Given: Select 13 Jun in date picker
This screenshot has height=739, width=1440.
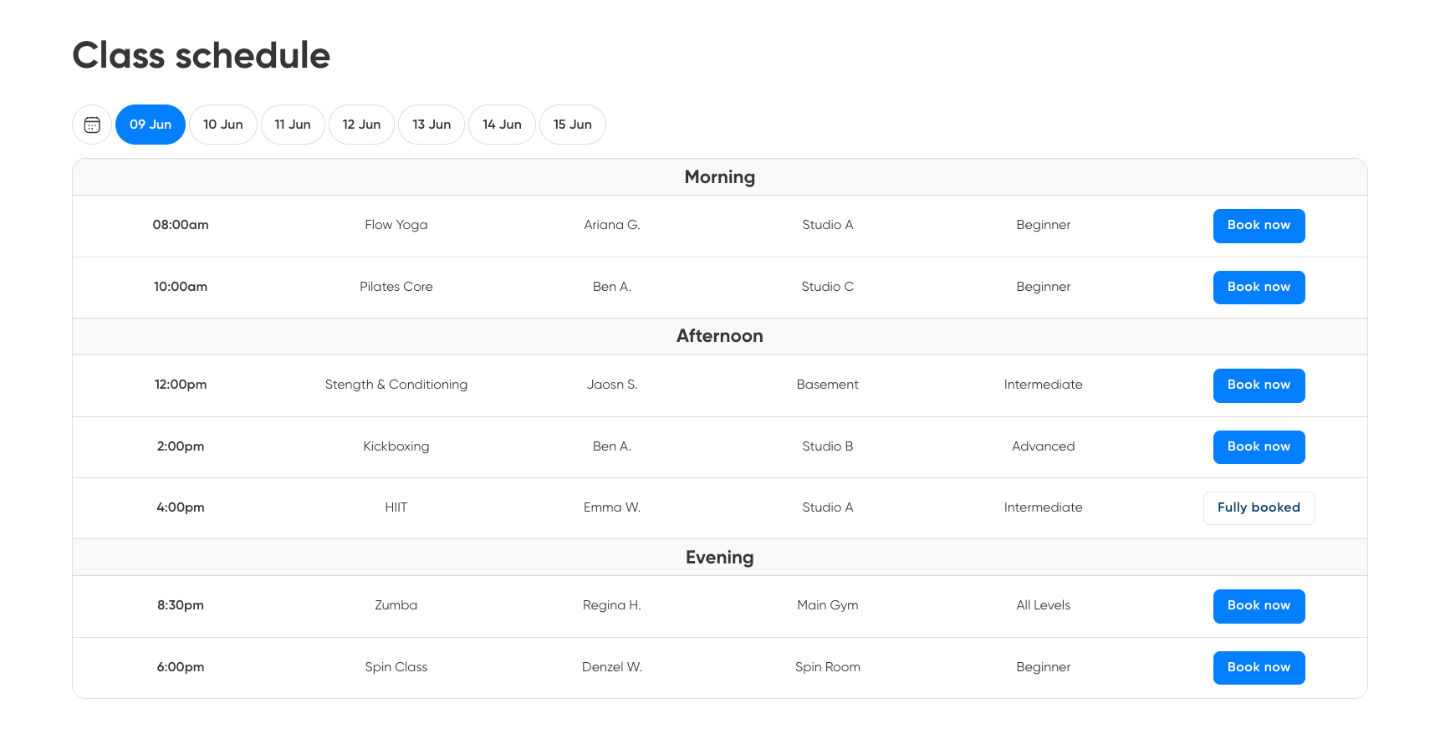Looking at the screenshot, I should click(x=431, y=125).
